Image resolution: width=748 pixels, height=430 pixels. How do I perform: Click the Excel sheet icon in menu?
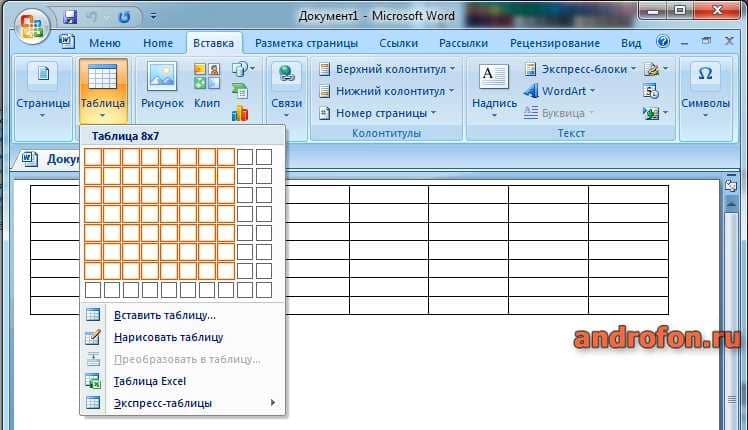tap(93, 381)
